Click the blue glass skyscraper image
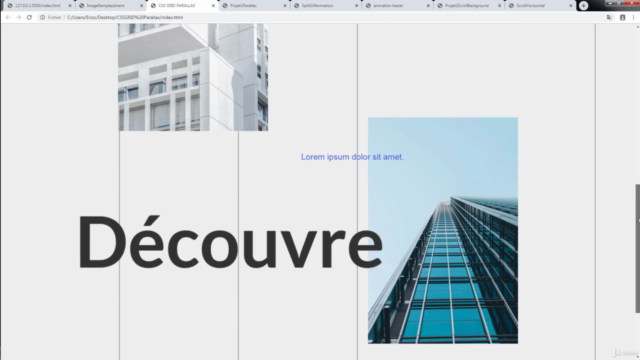The image size is (640, 360). [443, 231]
